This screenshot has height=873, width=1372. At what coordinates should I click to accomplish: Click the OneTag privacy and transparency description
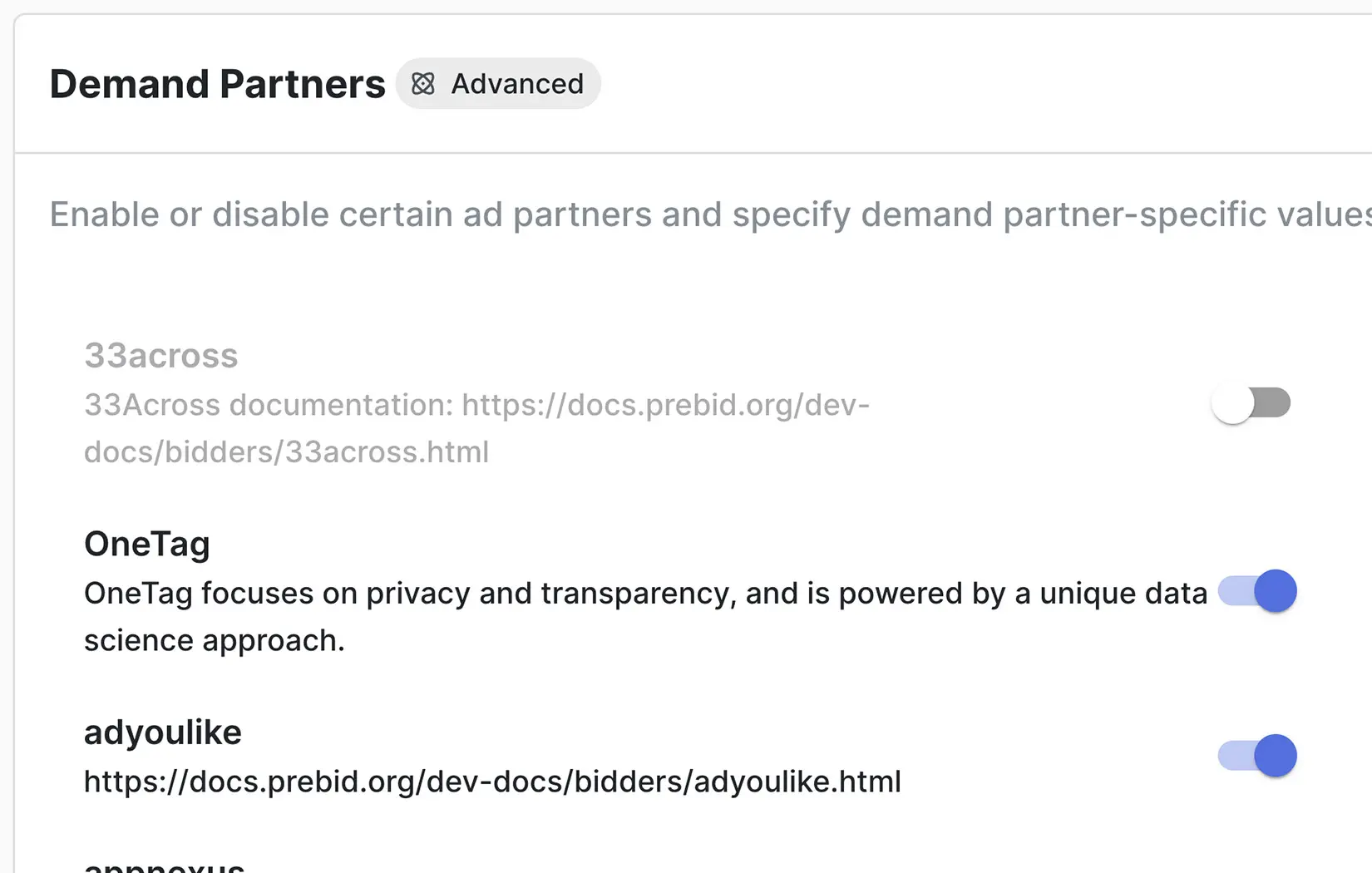pos(645,594)
